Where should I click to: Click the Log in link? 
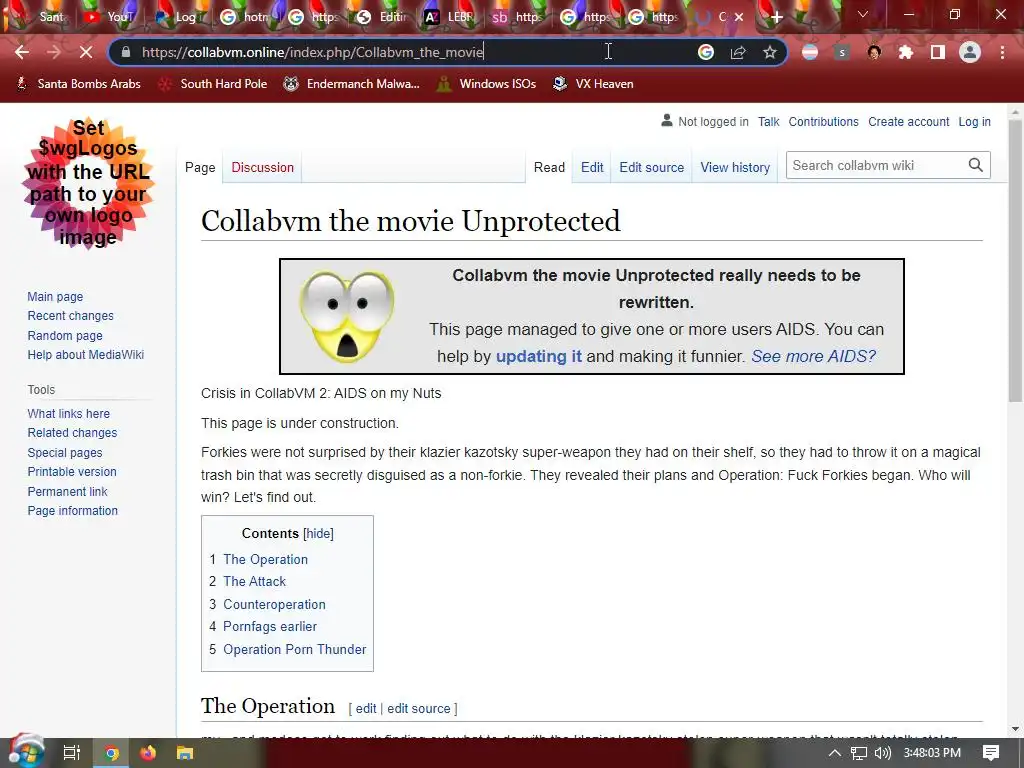click(x=974, y=121)
